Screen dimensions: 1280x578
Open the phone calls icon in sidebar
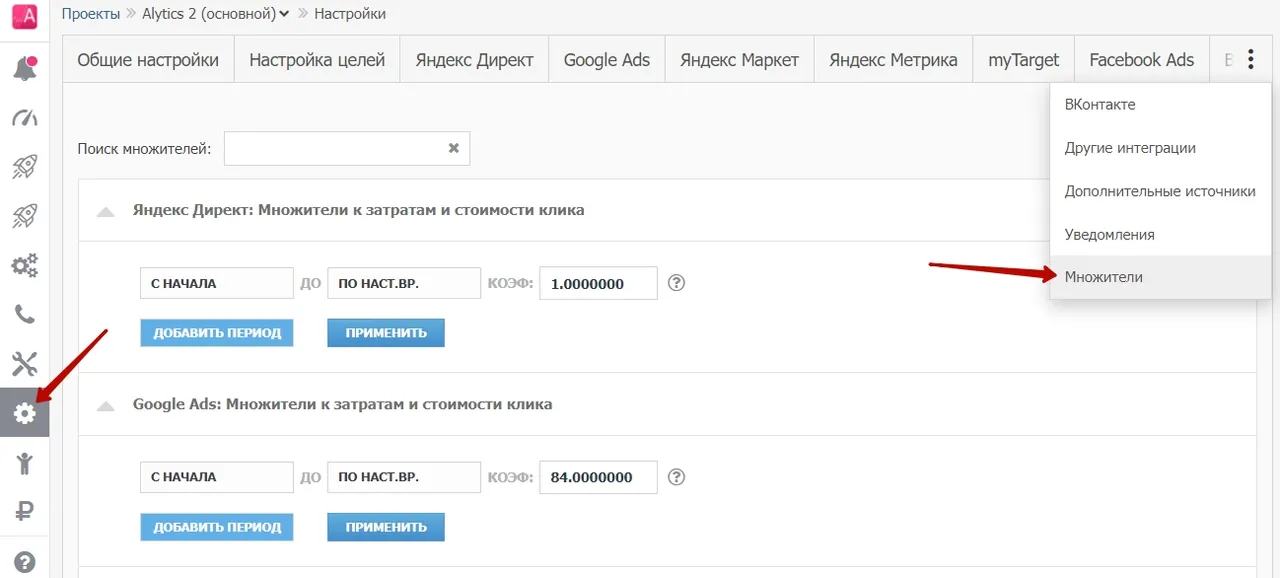[24, 315]
